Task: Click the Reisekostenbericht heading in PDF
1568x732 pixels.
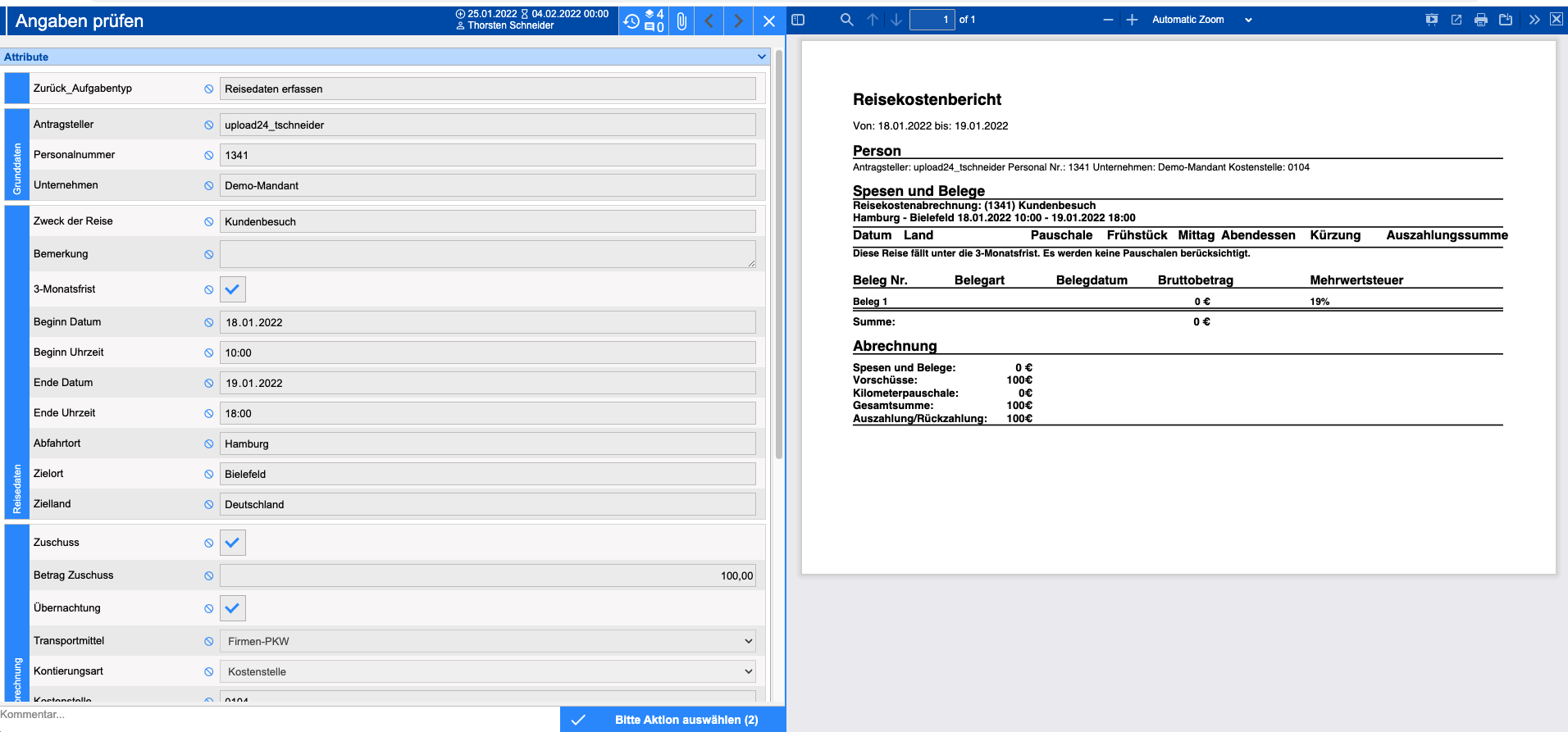Action: pyautogui.click(x=927, y=99)
